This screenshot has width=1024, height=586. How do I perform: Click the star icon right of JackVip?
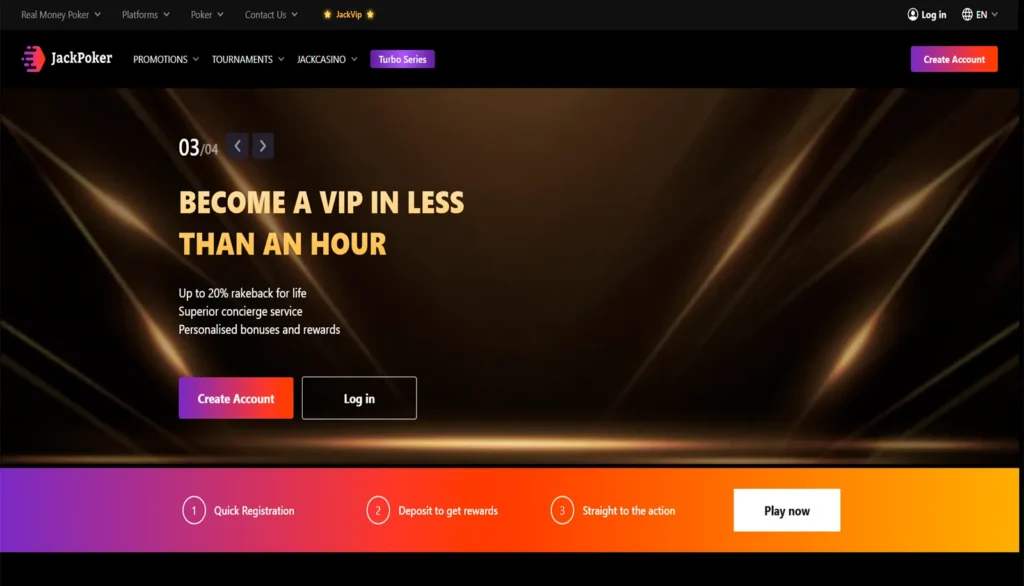370,14
